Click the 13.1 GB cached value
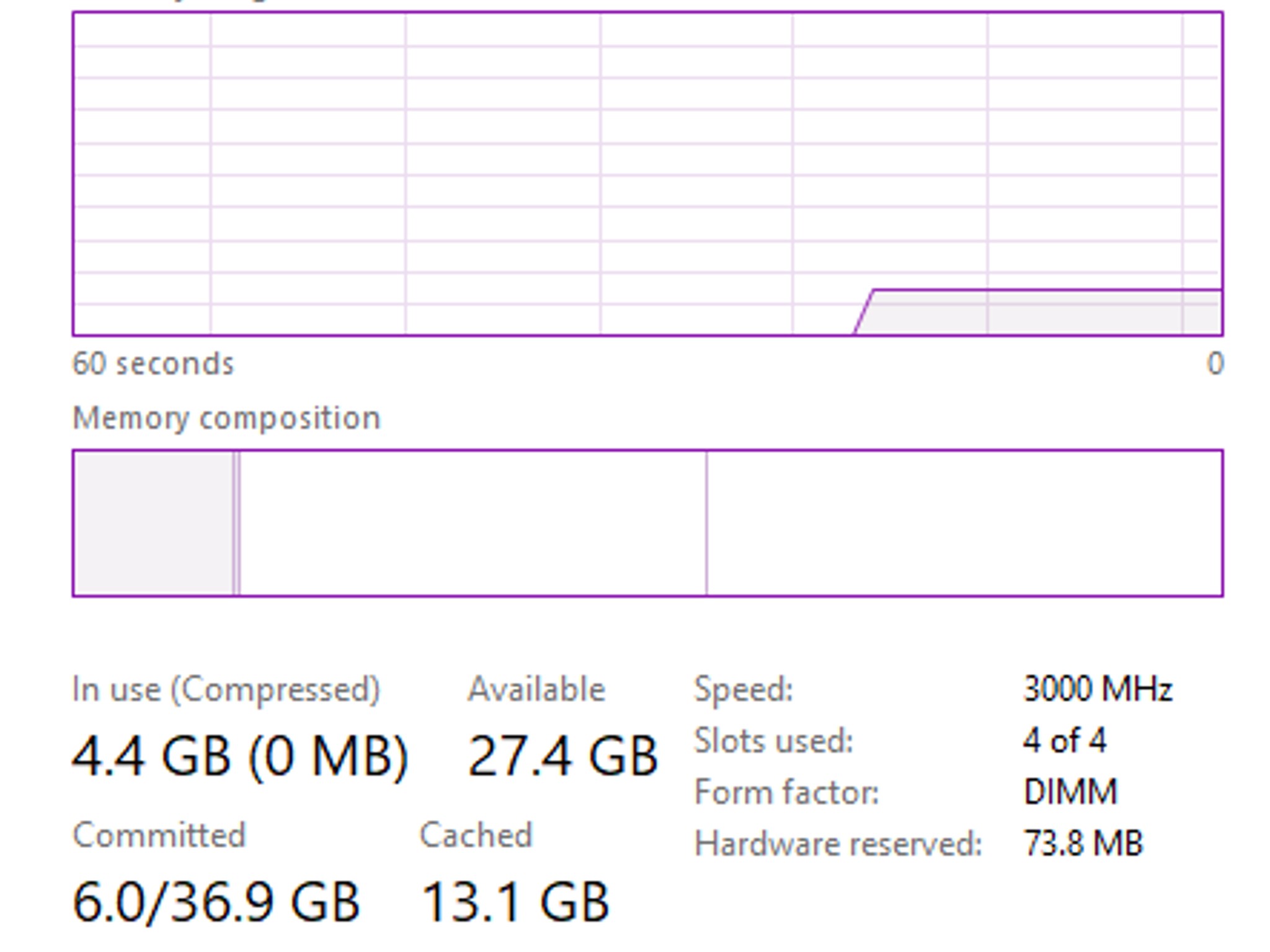Screen dimensions: 1270x952 pyautogui.click(x=515, y=902)
